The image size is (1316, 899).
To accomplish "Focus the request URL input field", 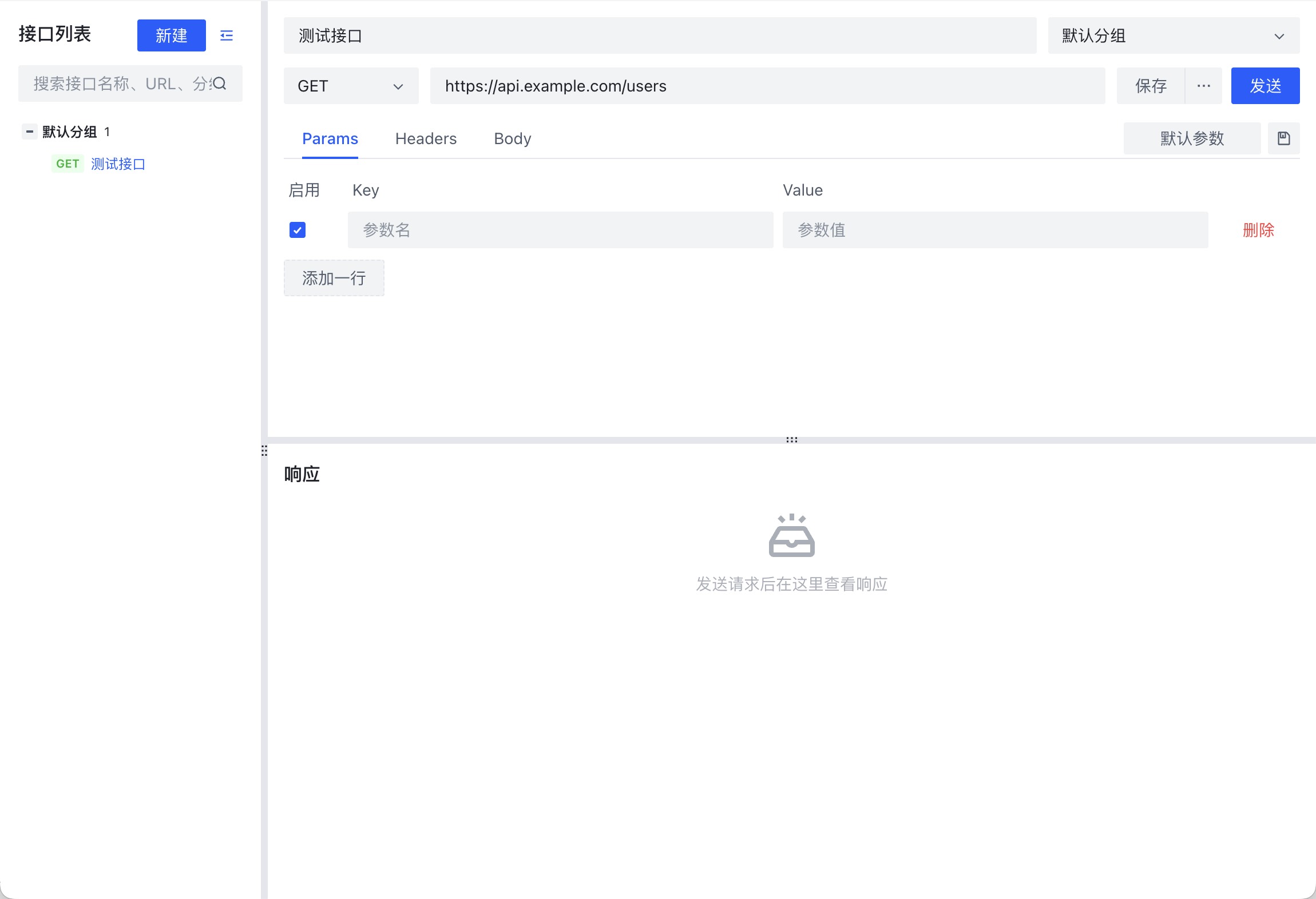I will (768, 86).
